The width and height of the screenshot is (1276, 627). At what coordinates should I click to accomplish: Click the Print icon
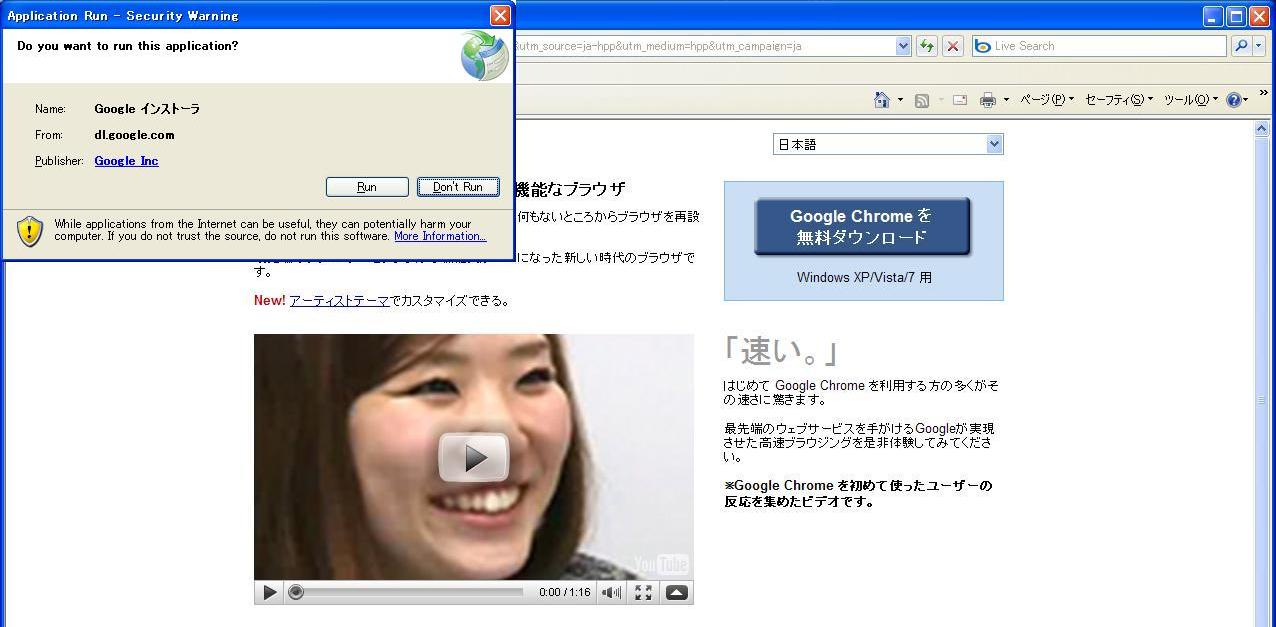(x=988, y=100)
